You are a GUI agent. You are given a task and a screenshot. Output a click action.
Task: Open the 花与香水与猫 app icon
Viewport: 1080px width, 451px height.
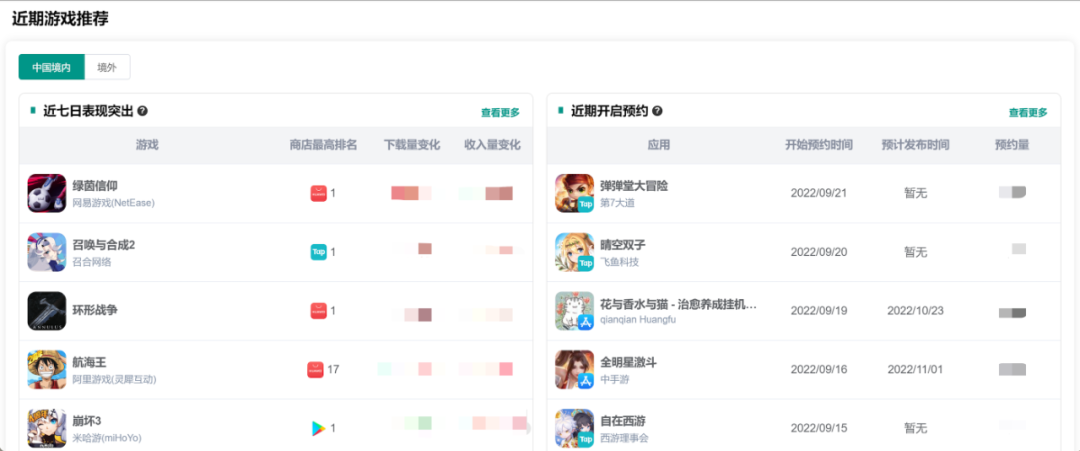coord(574,311)
